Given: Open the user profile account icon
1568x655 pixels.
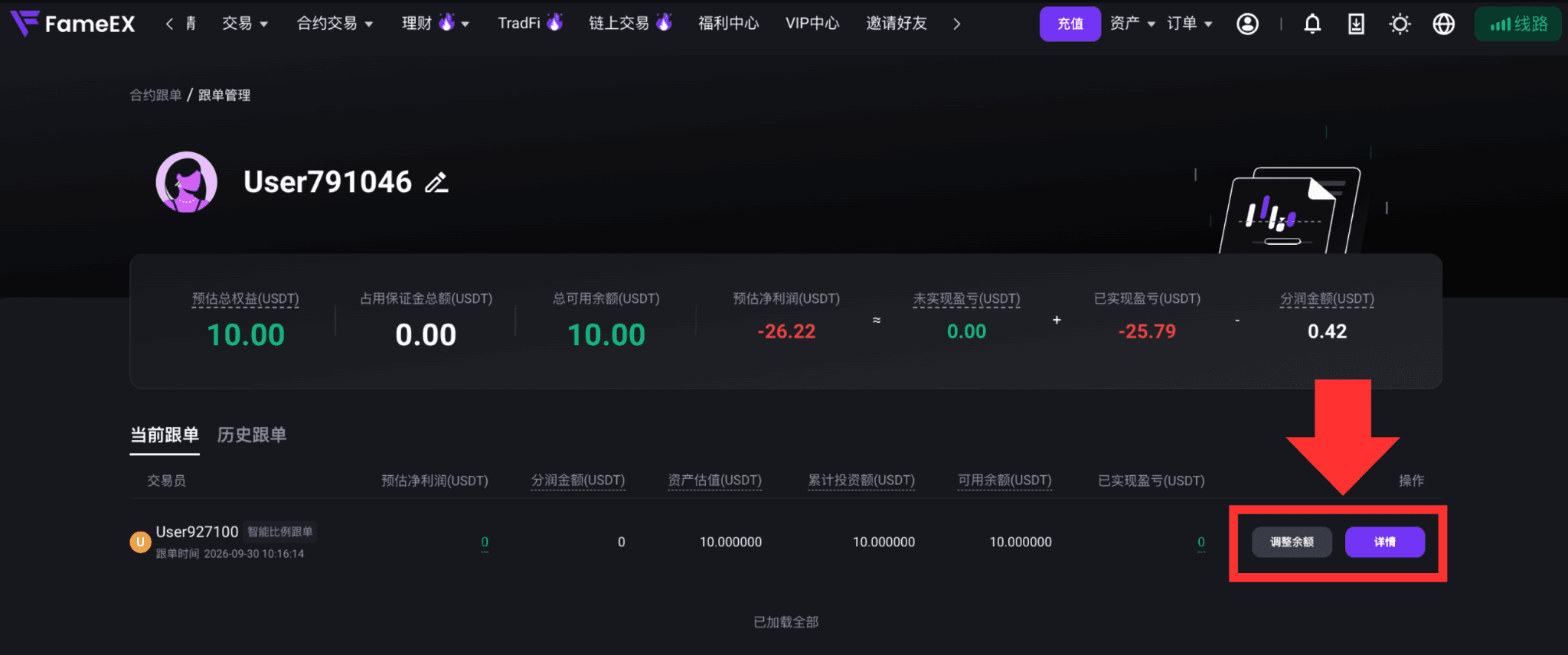Looking at the screenshot, I should (x=1247, y=24).
